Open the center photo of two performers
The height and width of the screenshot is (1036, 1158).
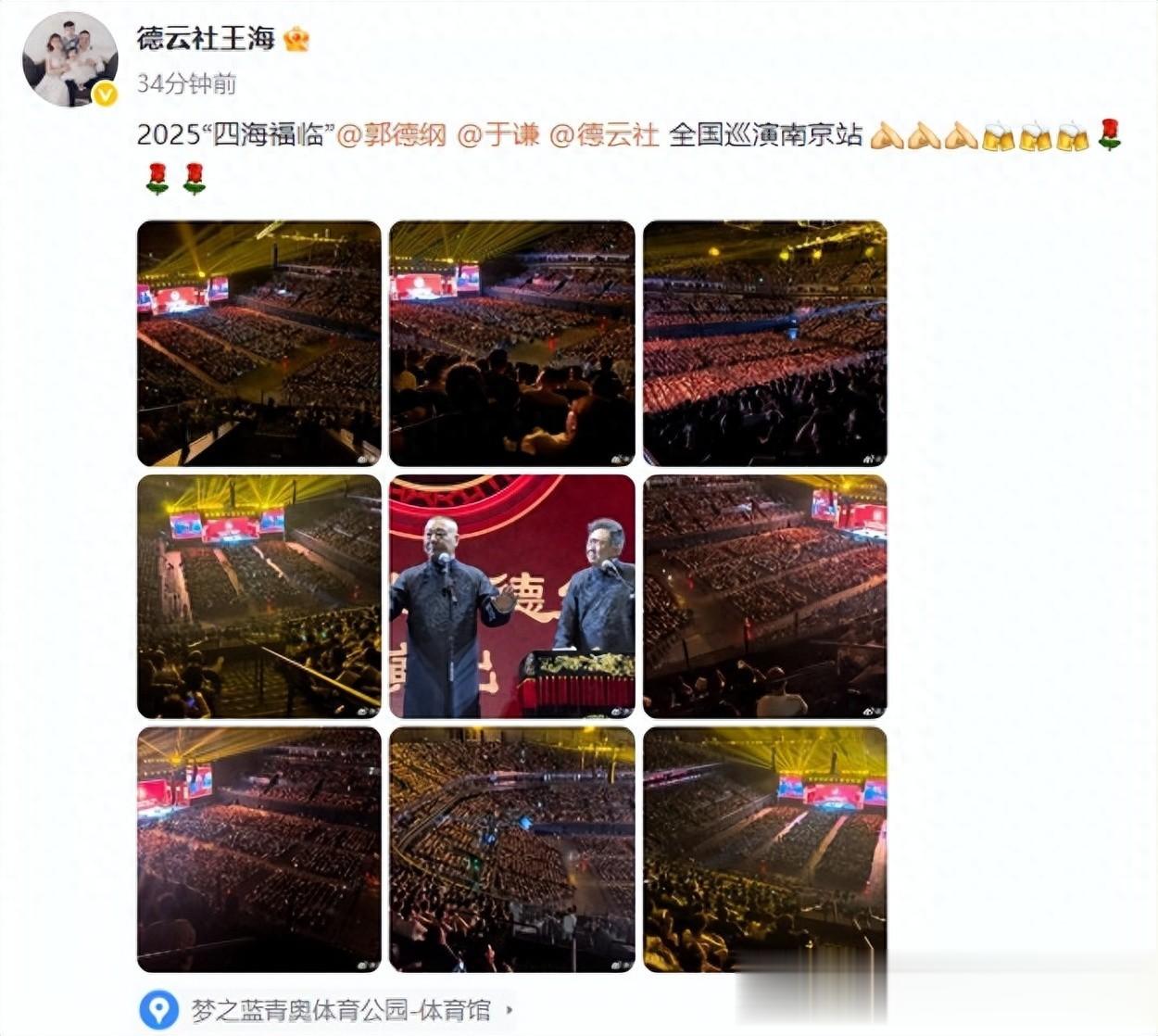[x=512, y=597]
